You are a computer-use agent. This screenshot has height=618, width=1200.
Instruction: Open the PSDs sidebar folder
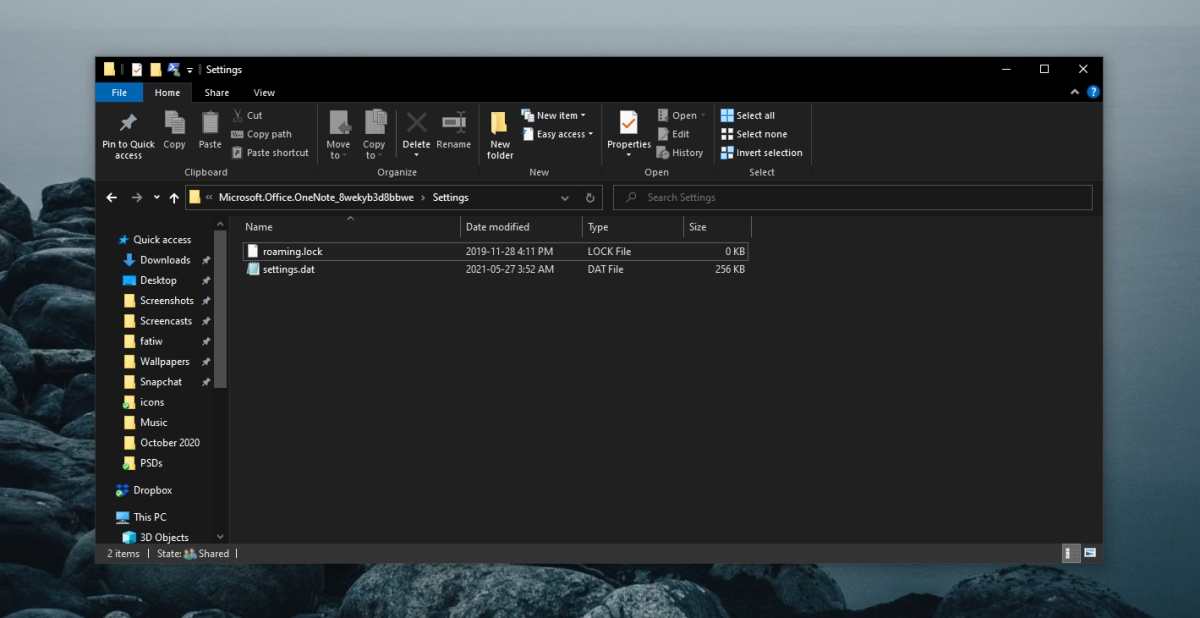pyautogui.click(x=151, y=463)
